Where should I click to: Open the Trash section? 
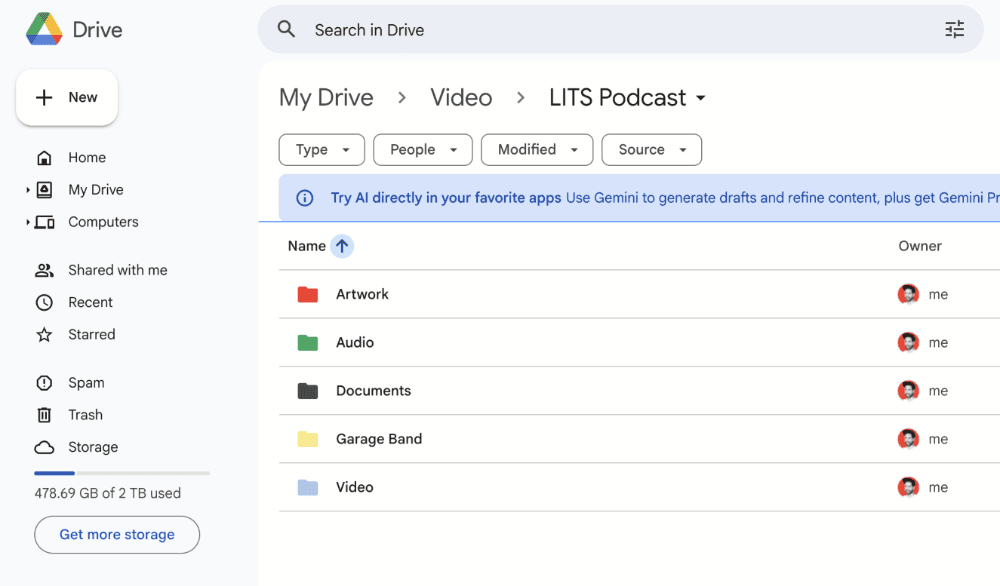click(x=85, y=415)
